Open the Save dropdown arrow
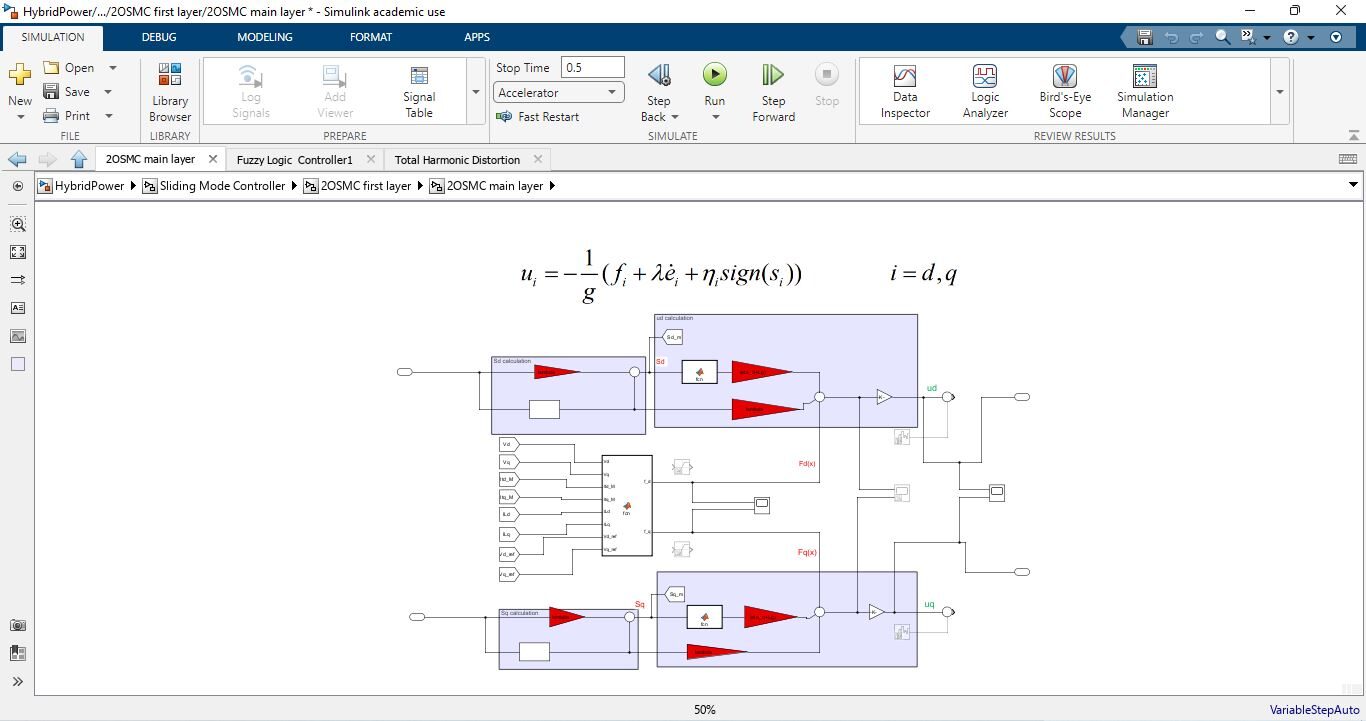Image resolution: width=1366 pixels, height=721 pixels. pyautogui.click(x=108, y=92)
